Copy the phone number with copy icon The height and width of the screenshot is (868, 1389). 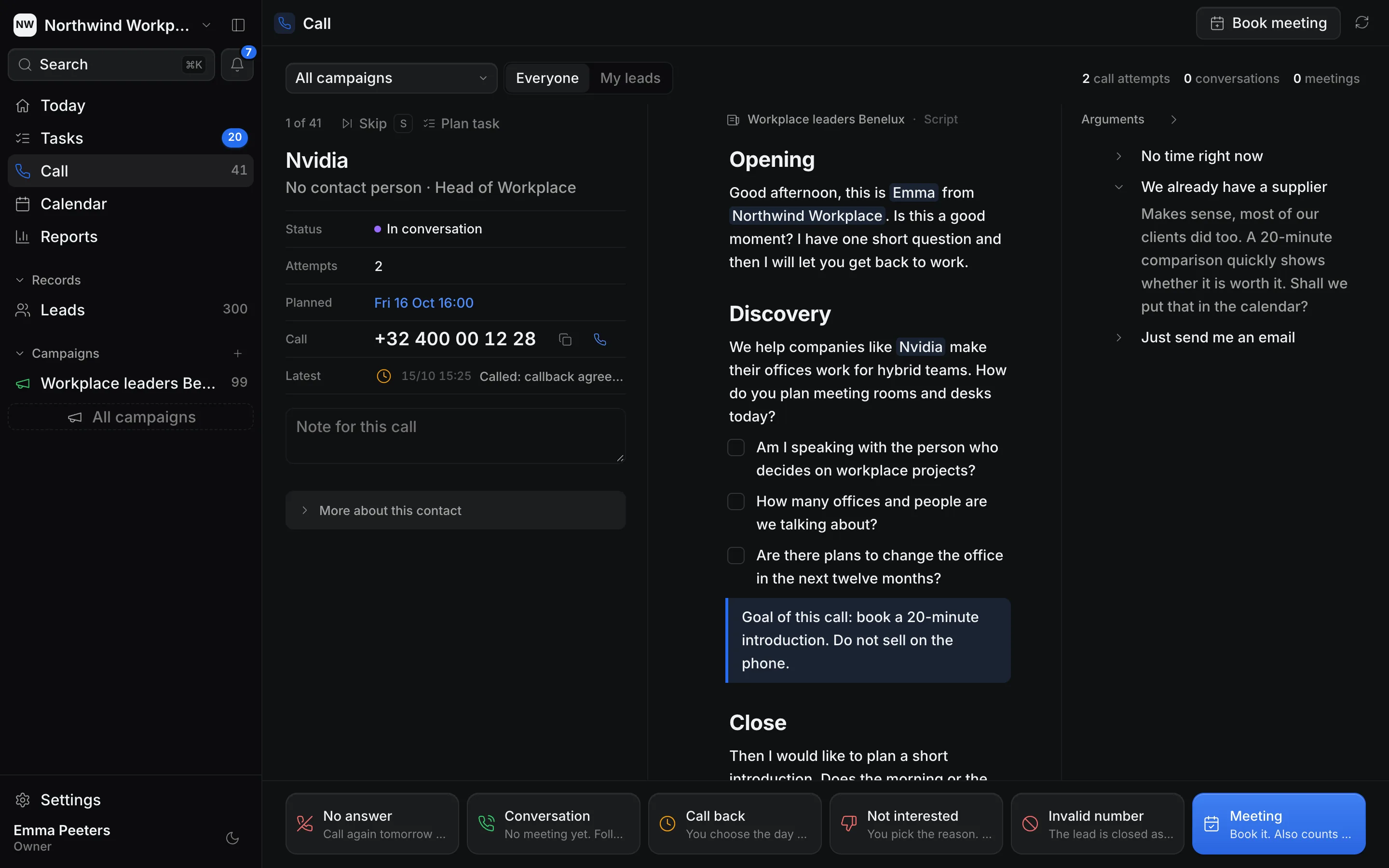tap(565, 339)
